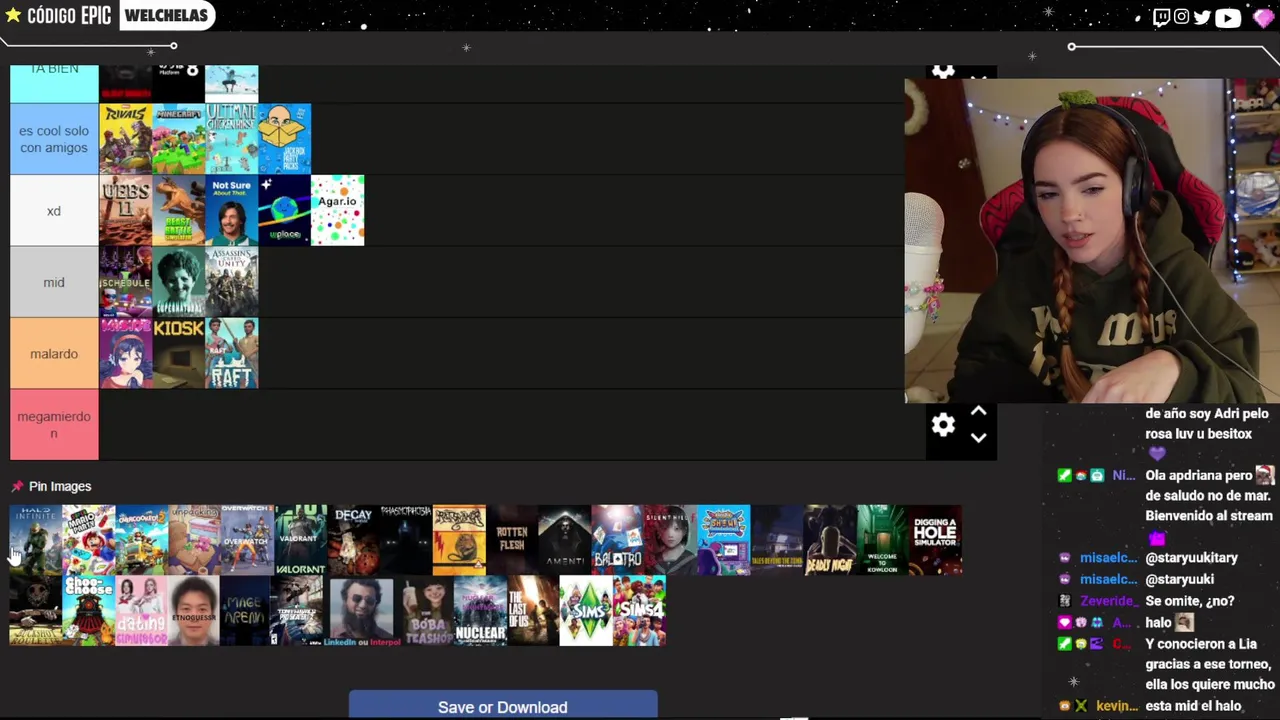Click the Not Sure About That tile
1280x720 pixels.
[x=231, y=211]
